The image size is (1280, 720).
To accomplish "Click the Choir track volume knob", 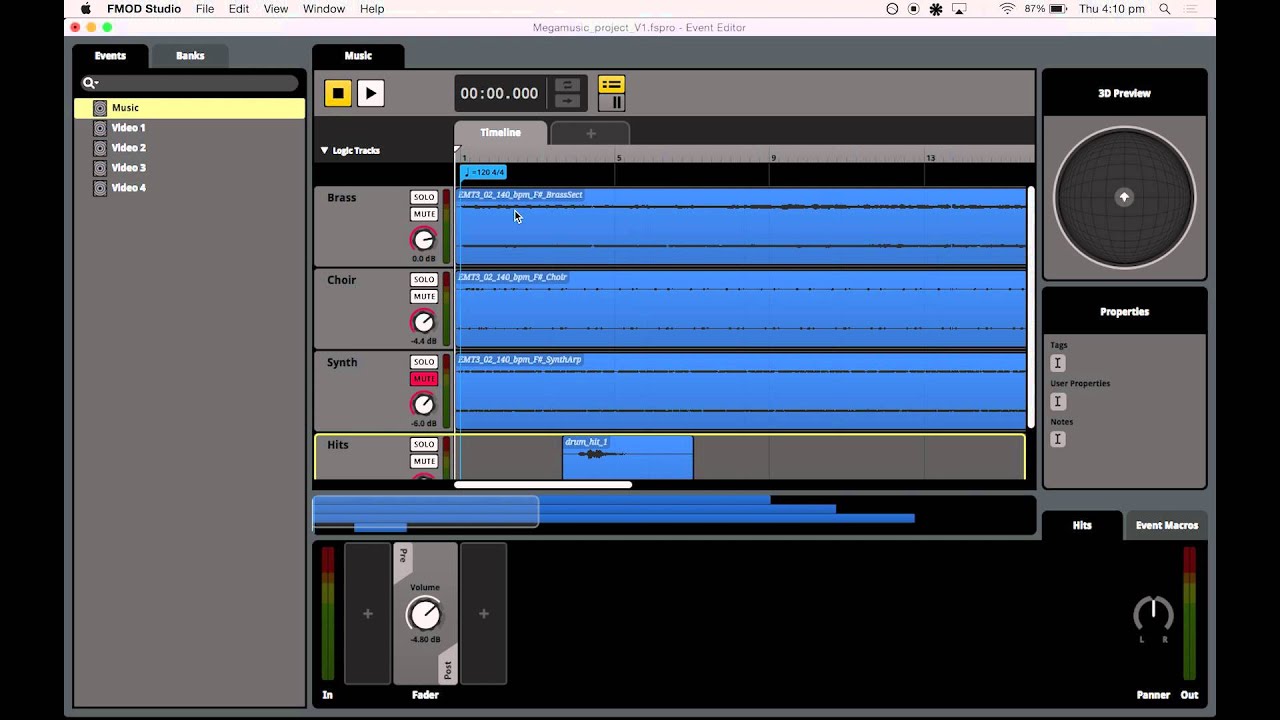I will pyautogui.click(x=424, y=322).
